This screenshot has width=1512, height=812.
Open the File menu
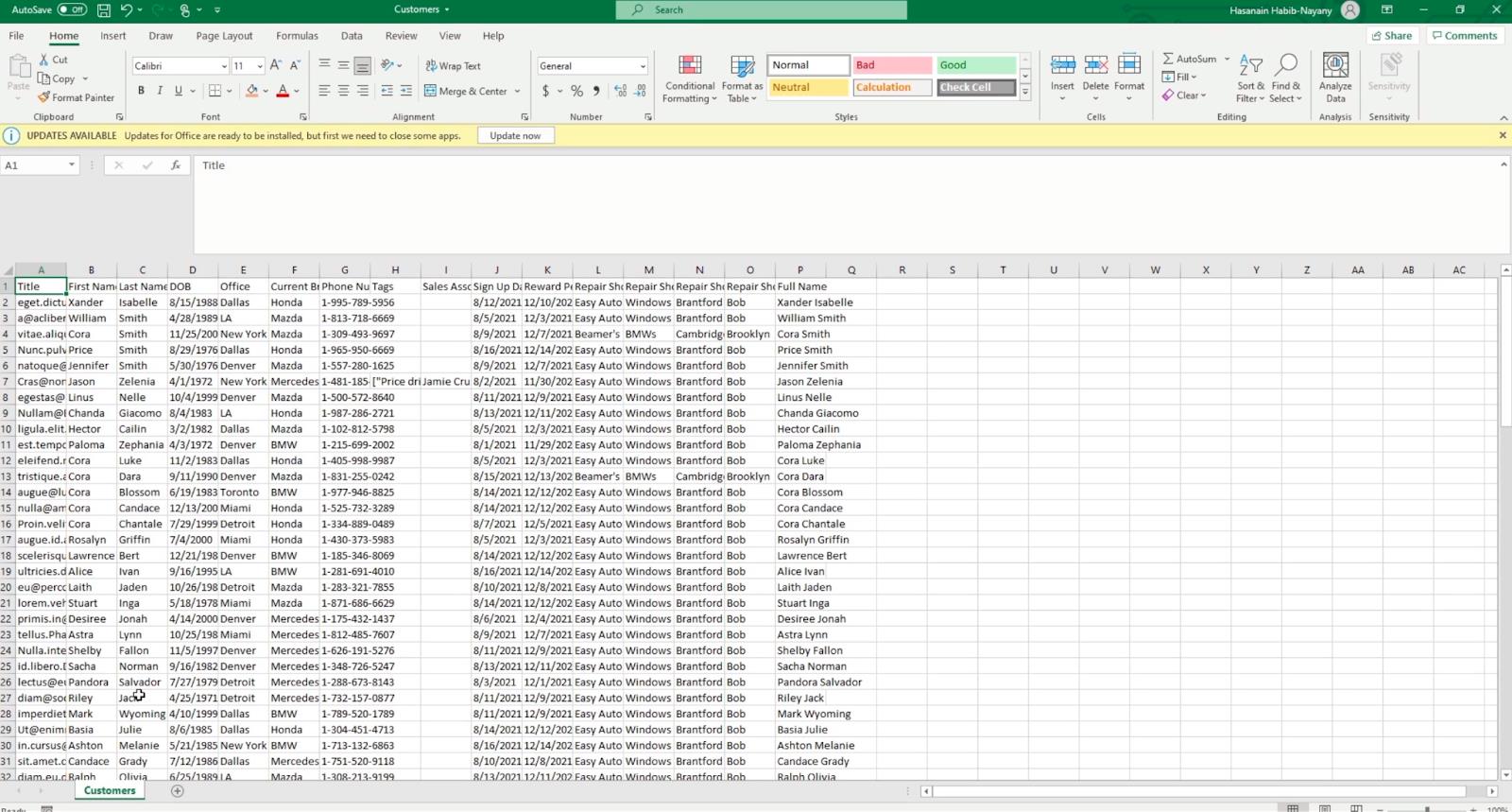(x=16, y=36)
